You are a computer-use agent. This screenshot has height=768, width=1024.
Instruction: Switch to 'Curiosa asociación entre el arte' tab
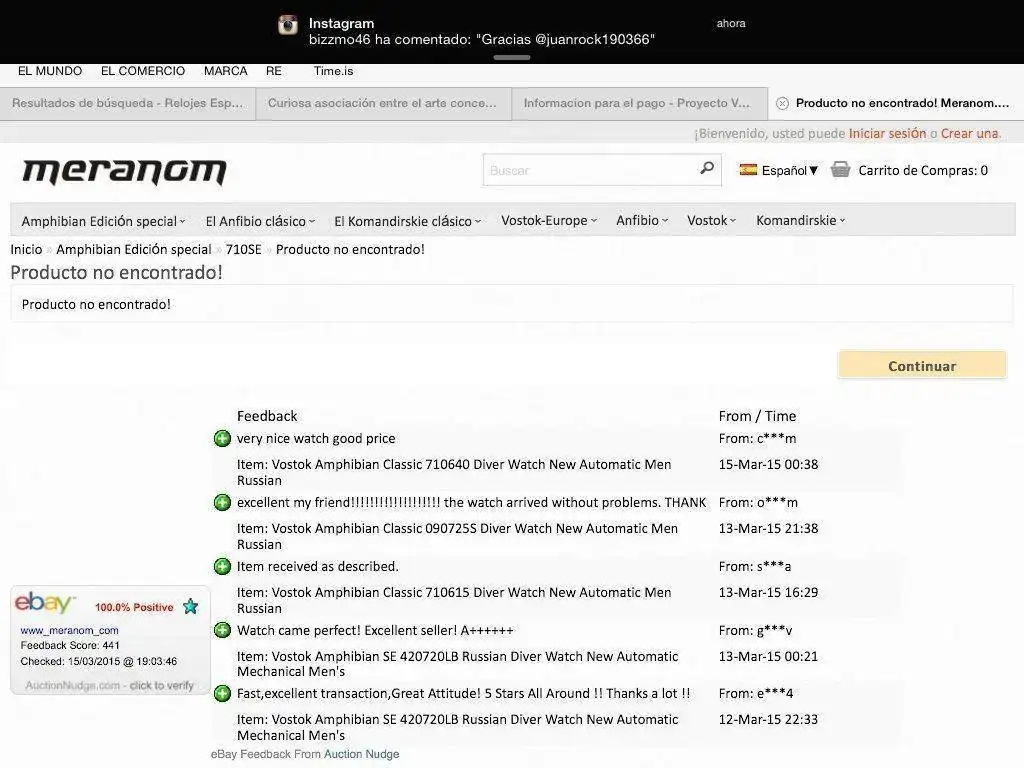[383, 103]
